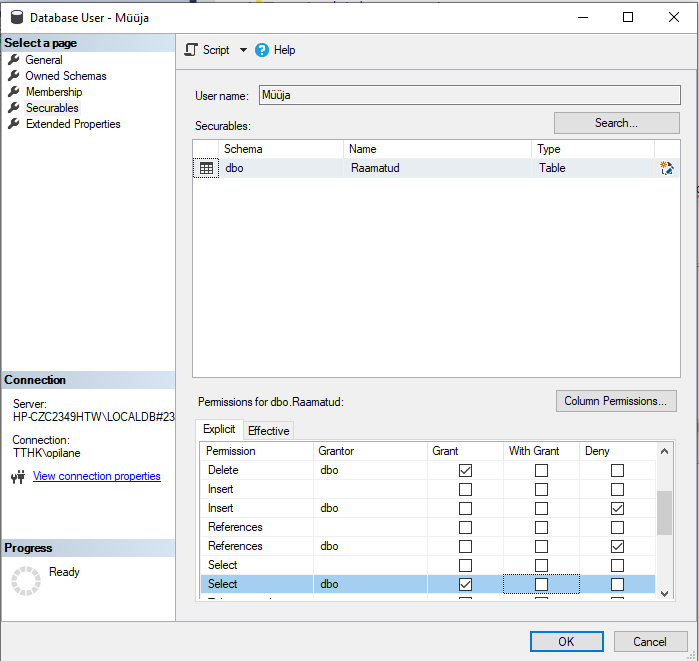
Task: Toggle Deny for References by dbo
Action: click(x=617, y=546)
